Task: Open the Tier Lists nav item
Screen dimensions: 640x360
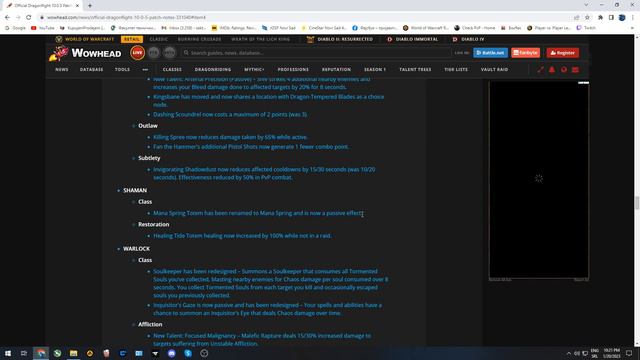Action: point(456,70)
